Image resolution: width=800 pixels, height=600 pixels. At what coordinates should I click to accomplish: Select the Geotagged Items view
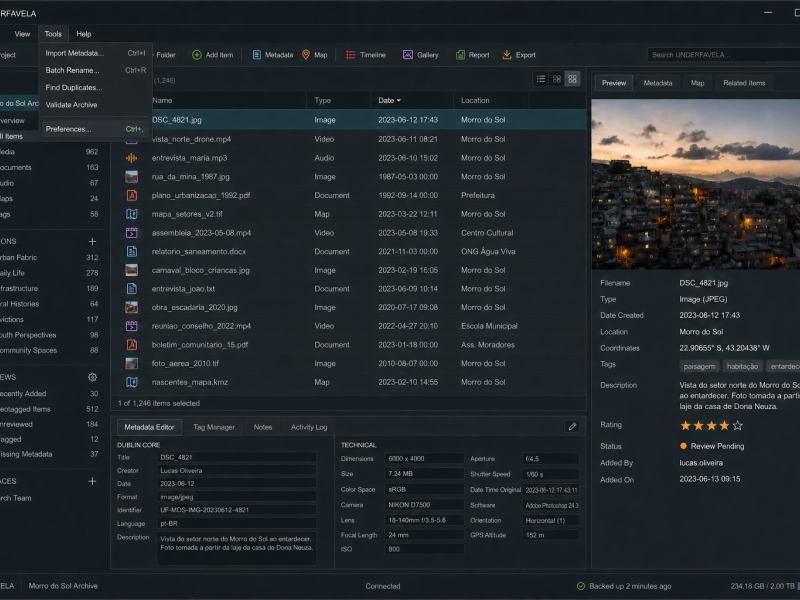pos(49,409)
